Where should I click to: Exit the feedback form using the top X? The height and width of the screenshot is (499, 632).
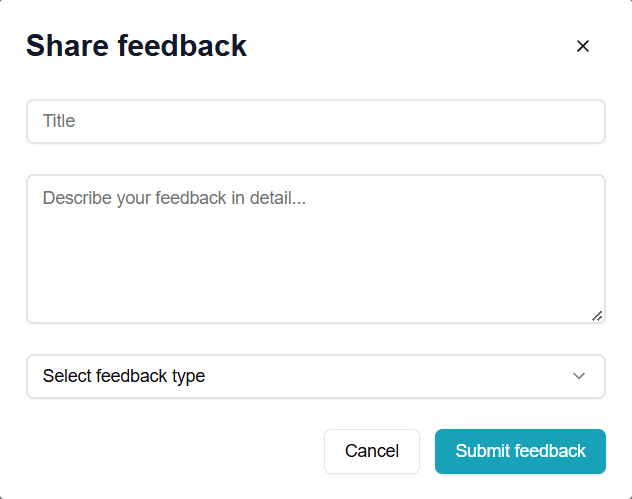click(x=583, y=46)
